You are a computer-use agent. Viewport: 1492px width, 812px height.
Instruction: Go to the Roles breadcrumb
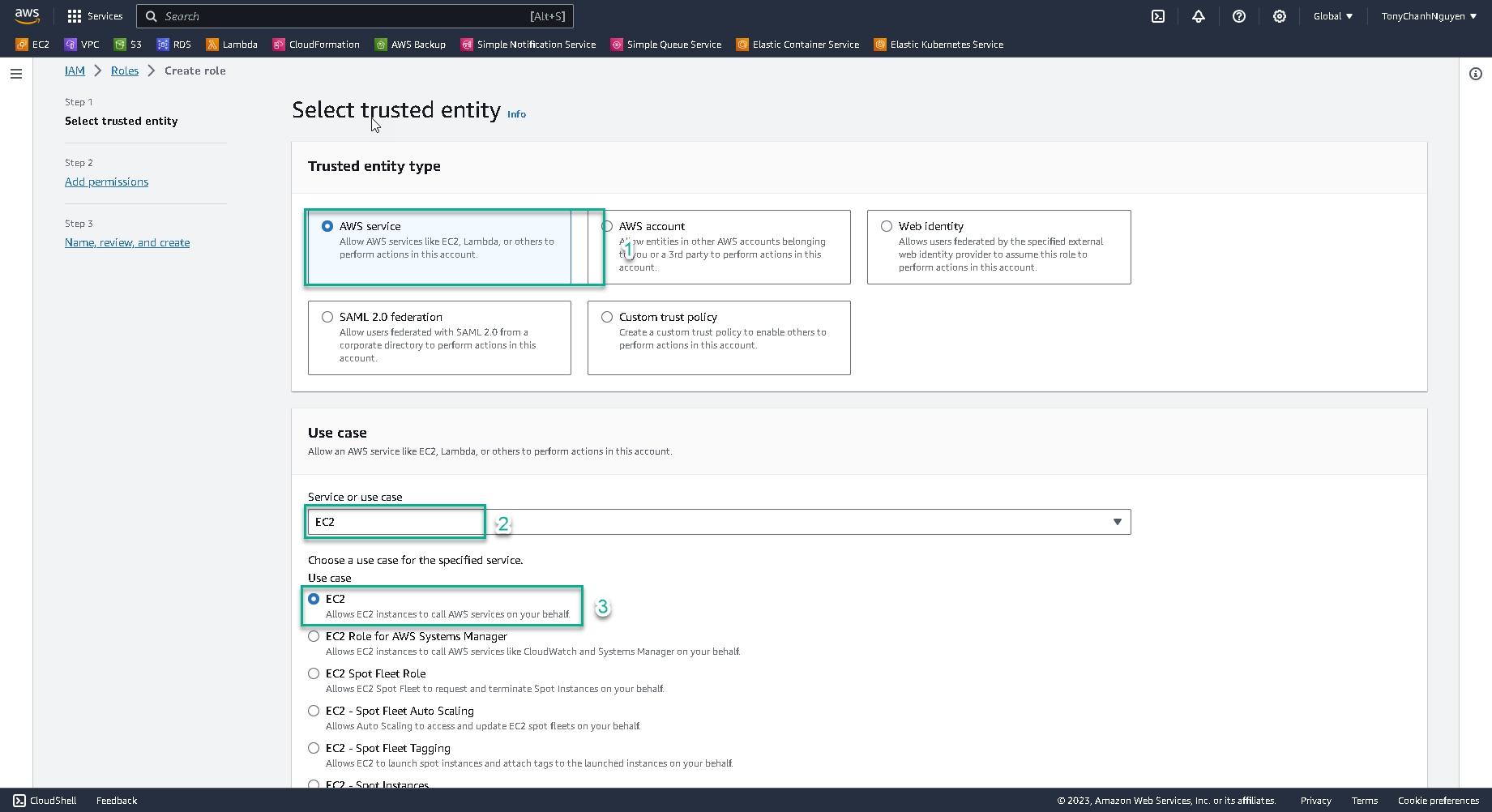(x=125, y=71)
